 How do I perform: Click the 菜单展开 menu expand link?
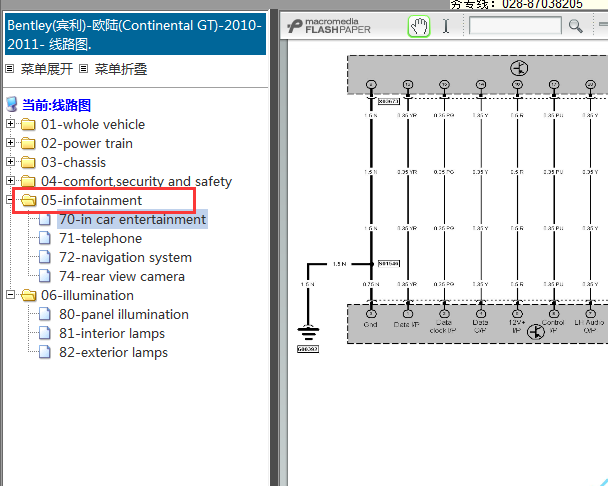[47, 69]
